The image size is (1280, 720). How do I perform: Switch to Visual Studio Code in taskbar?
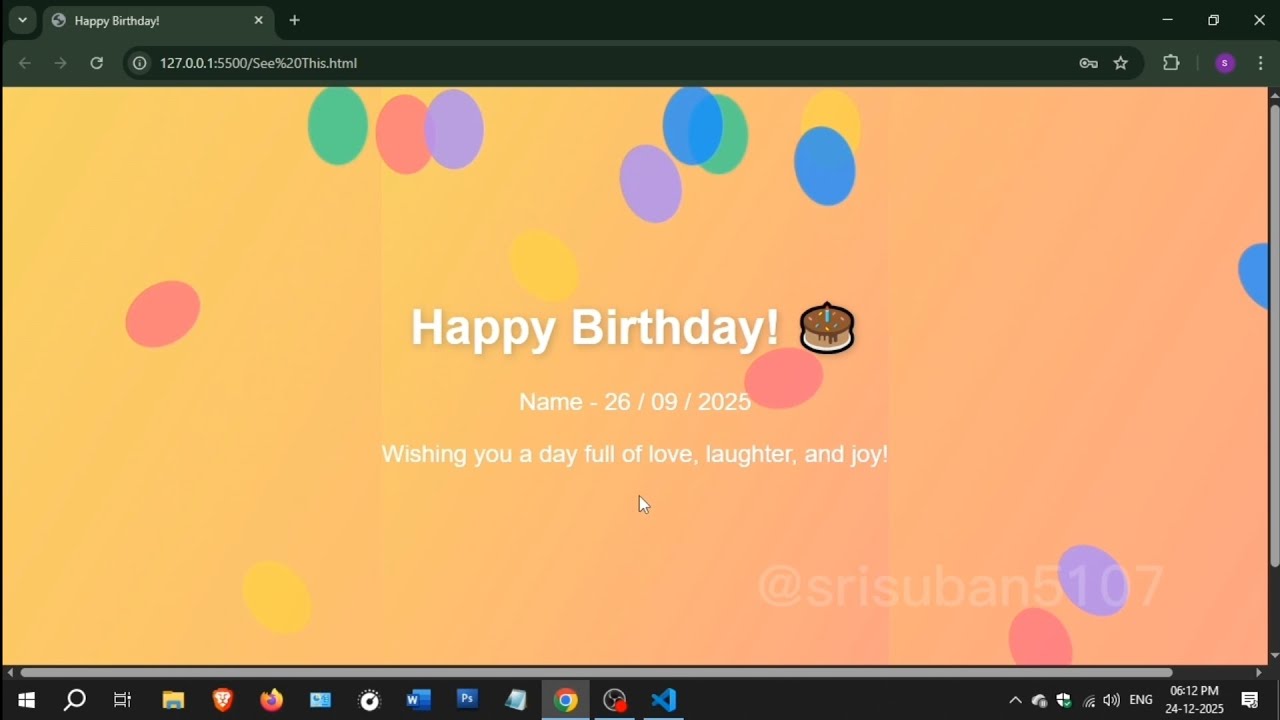pos(664,700)
